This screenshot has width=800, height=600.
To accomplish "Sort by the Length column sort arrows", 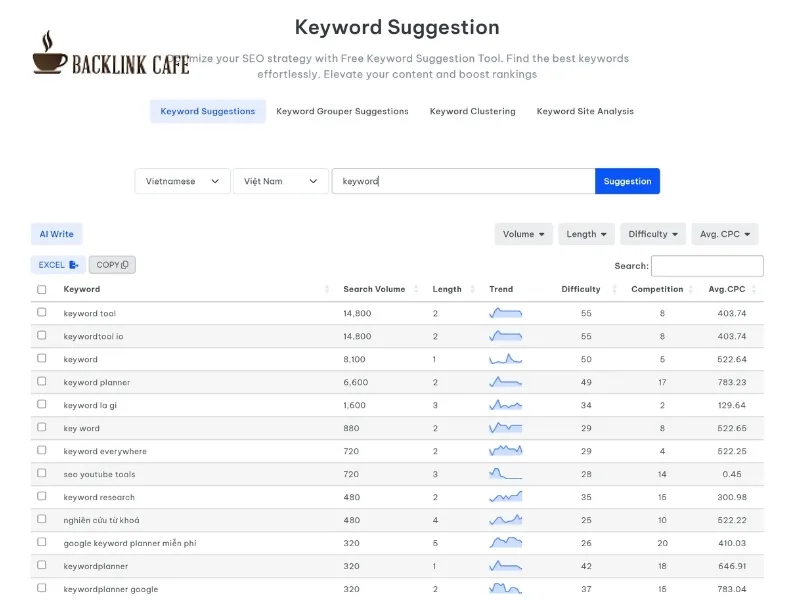I will tap(472, 289).
